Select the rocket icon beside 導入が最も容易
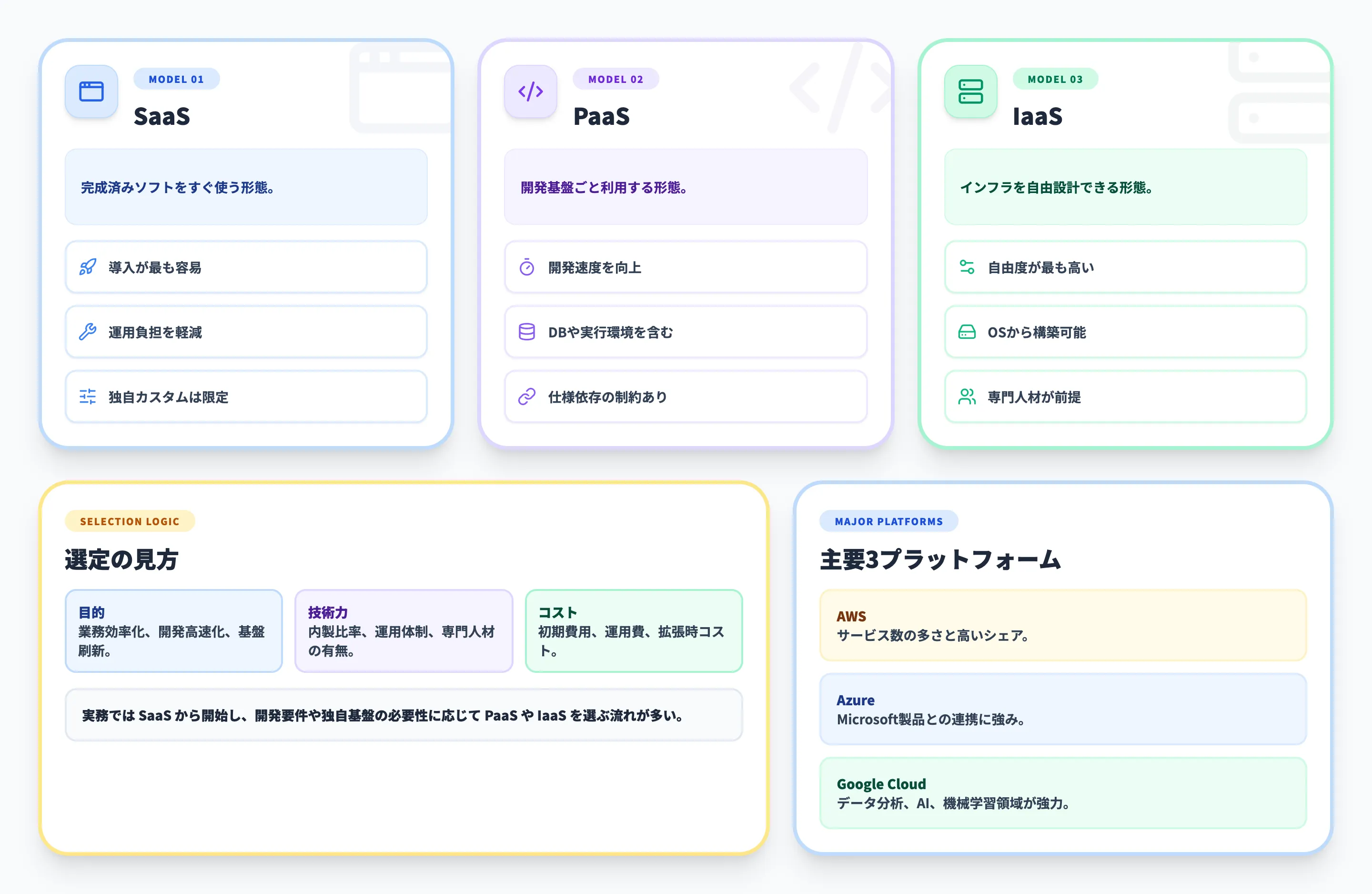Image resolution: width=1372 pixels, height=894 pixels. [88, 267]
